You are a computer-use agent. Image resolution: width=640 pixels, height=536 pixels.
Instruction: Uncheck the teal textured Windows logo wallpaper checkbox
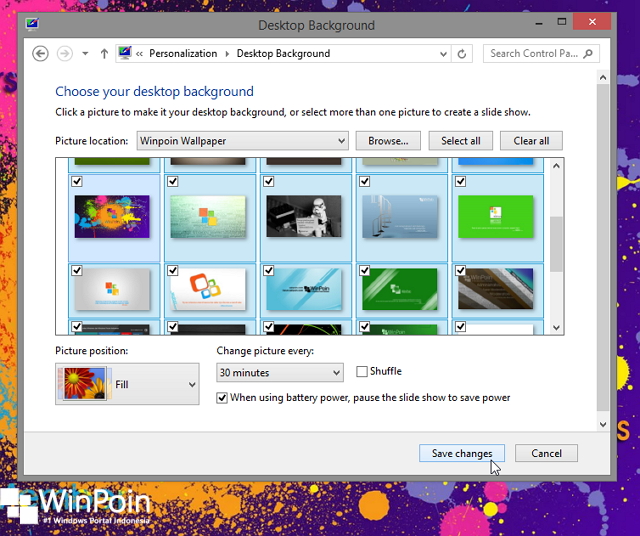tap(173, 181)
